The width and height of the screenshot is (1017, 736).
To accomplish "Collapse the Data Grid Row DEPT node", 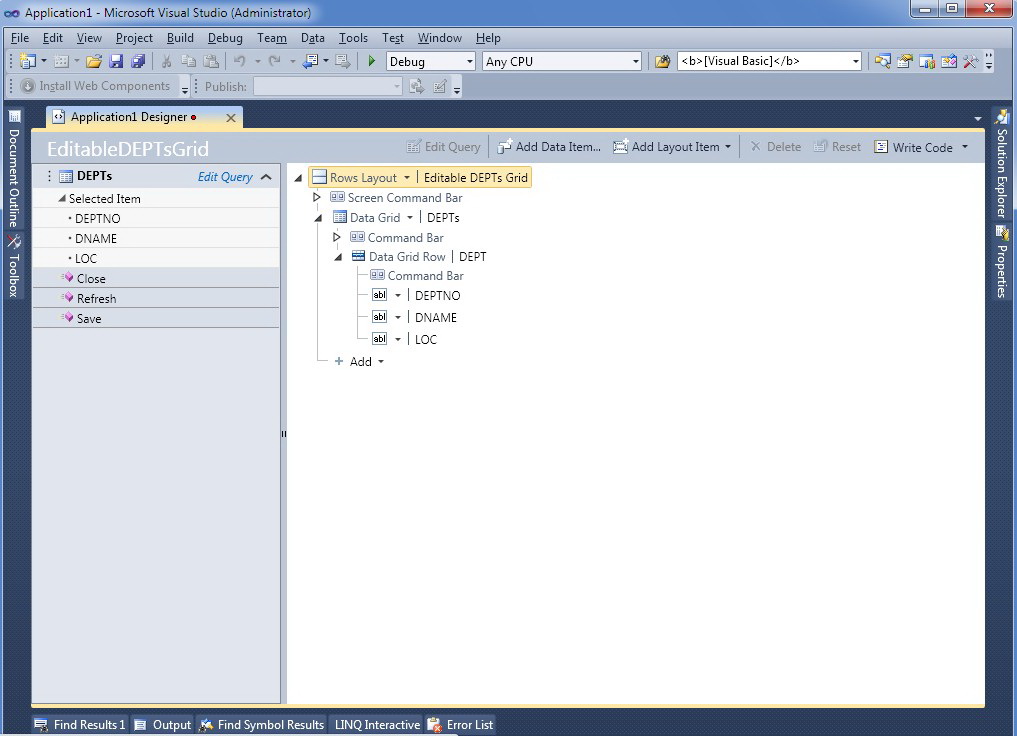I will (338, 257).
